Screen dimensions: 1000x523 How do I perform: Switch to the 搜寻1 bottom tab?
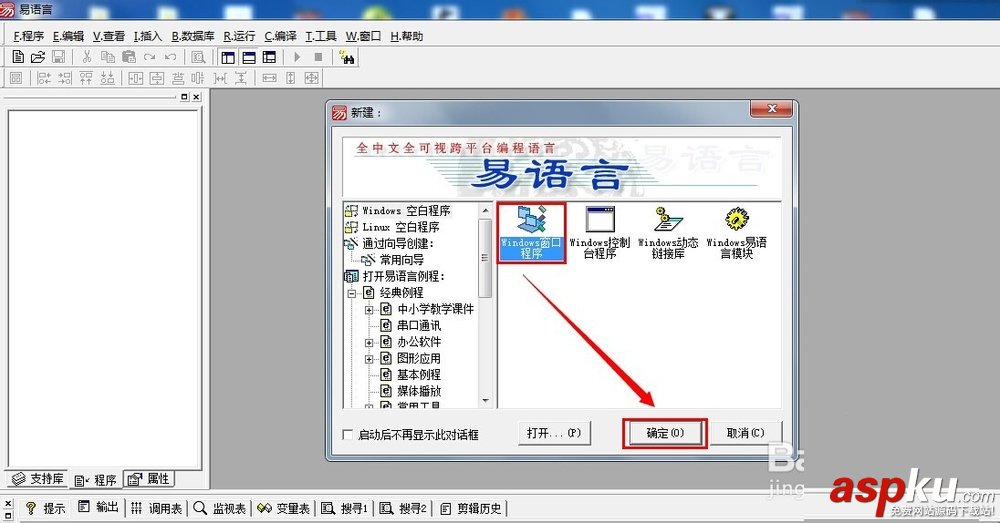click(344, 508)
